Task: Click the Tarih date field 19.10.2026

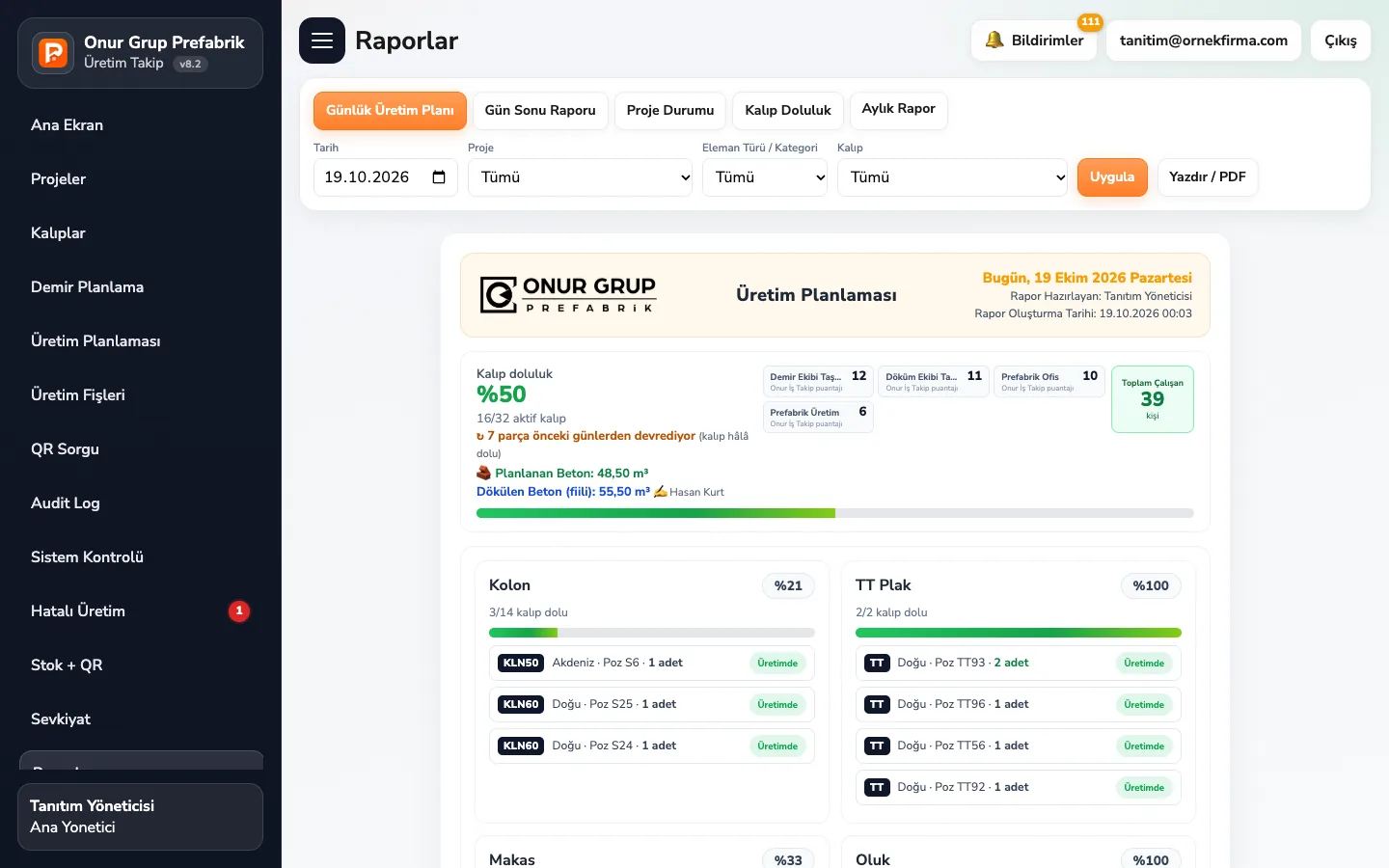Action: [x=386, y=177]
